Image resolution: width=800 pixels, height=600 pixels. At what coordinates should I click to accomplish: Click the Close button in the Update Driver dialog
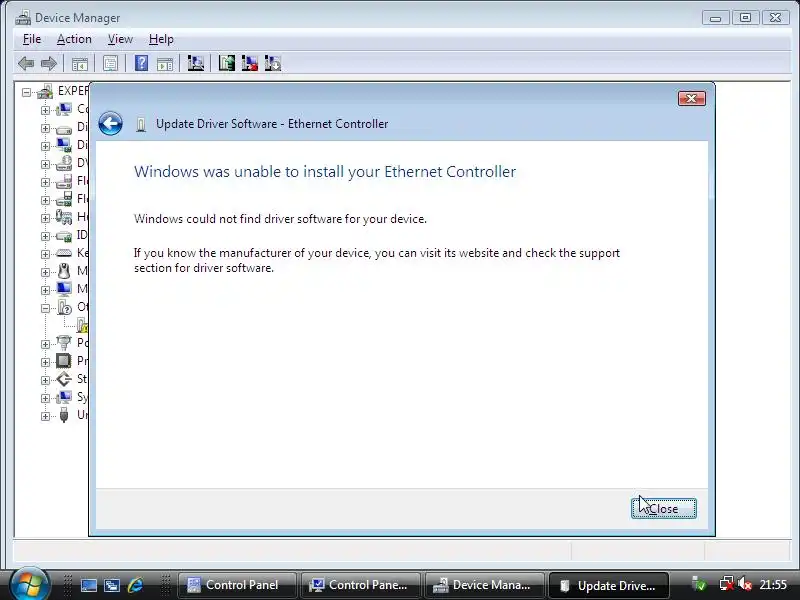[664, 508]
